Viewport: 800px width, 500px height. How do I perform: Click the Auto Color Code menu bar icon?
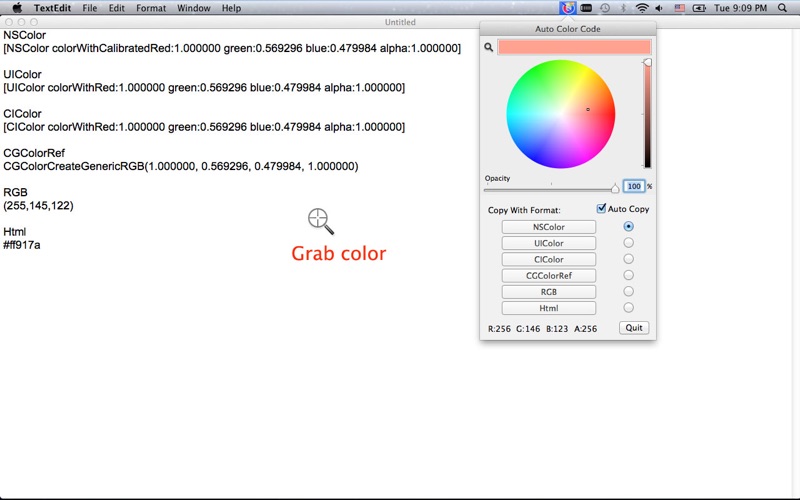point(567,8)
